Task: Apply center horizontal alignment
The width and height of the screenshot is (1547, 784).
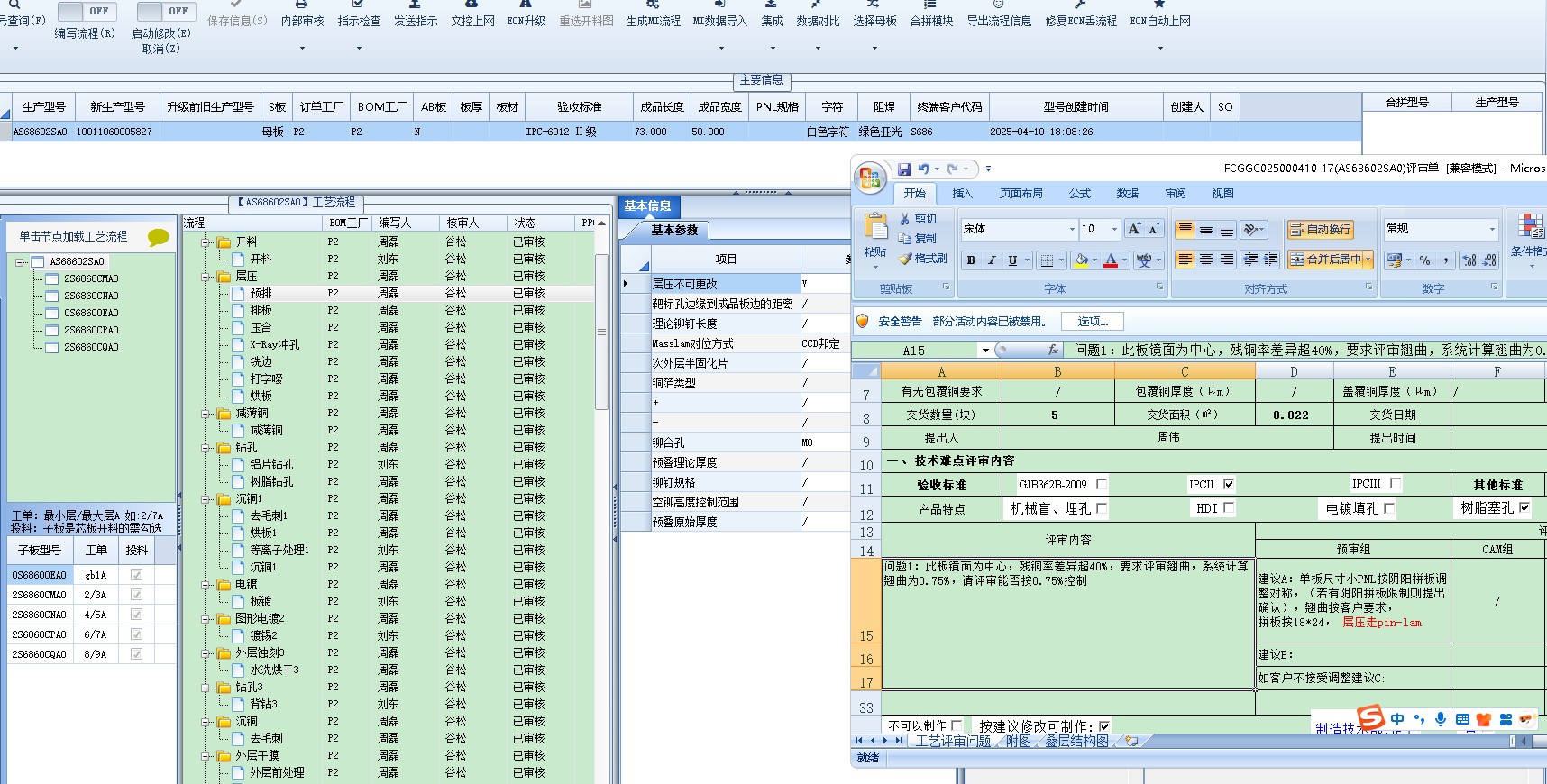Action: click(1205, 260)
